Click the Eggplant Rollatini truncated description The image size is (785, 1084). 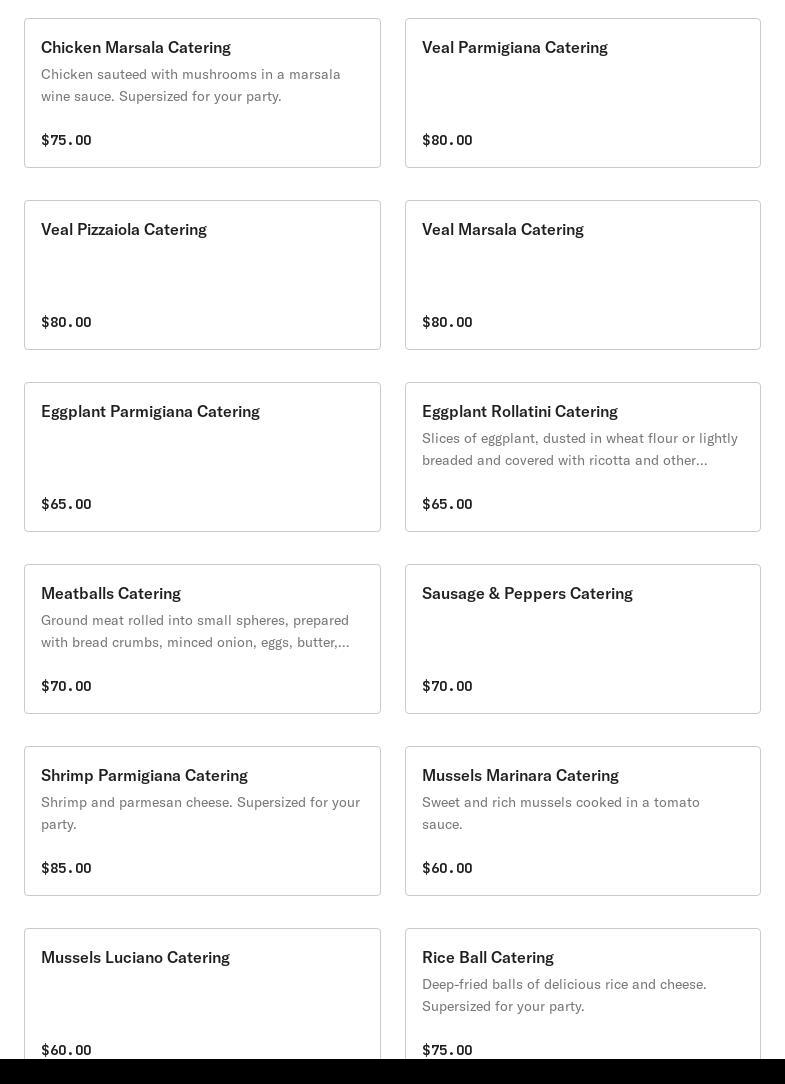click(580, 450)
